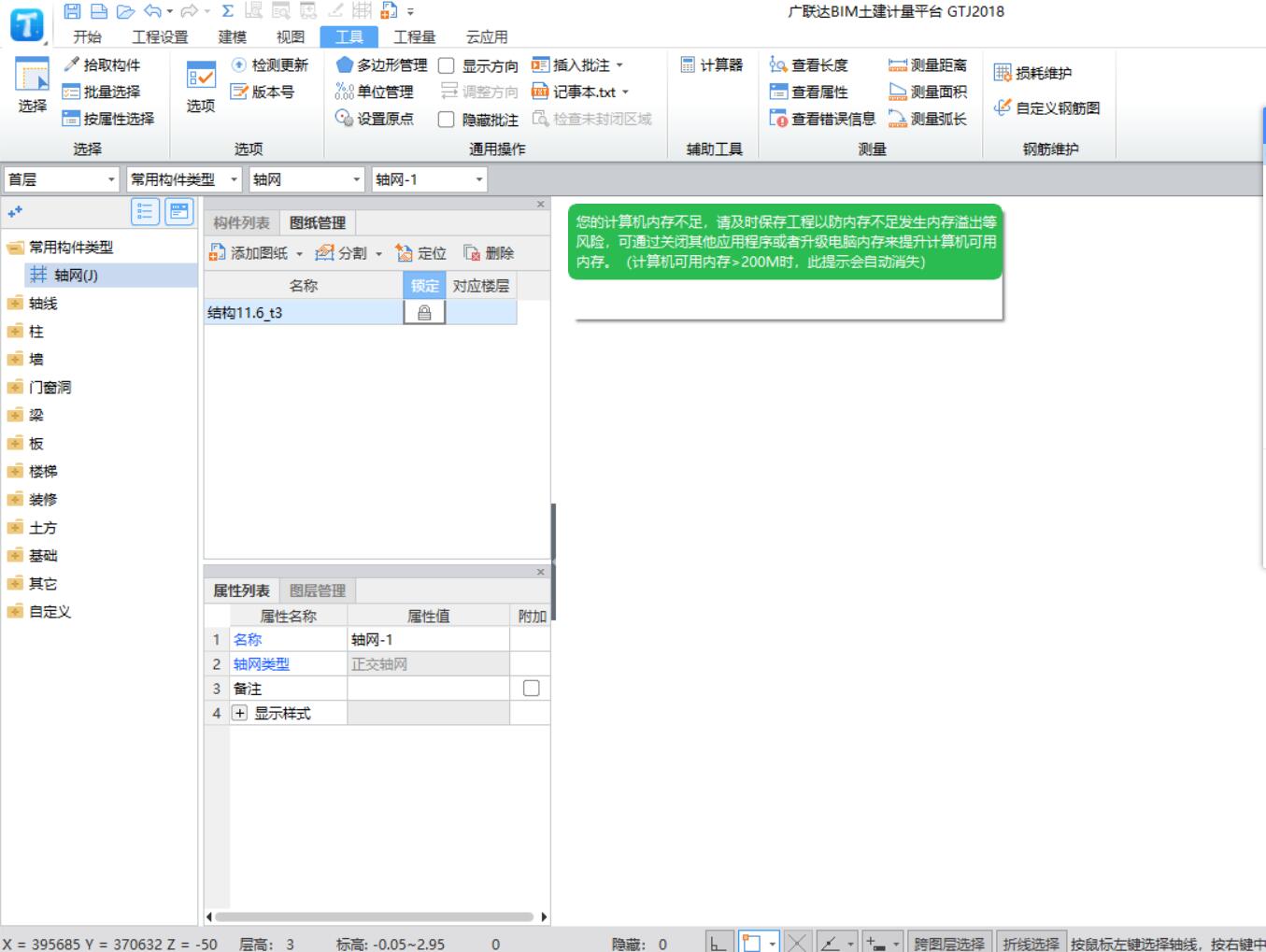Switch navigation panel to list view icon
This screenshot has height=952, width=1266.
pos(145,212)
